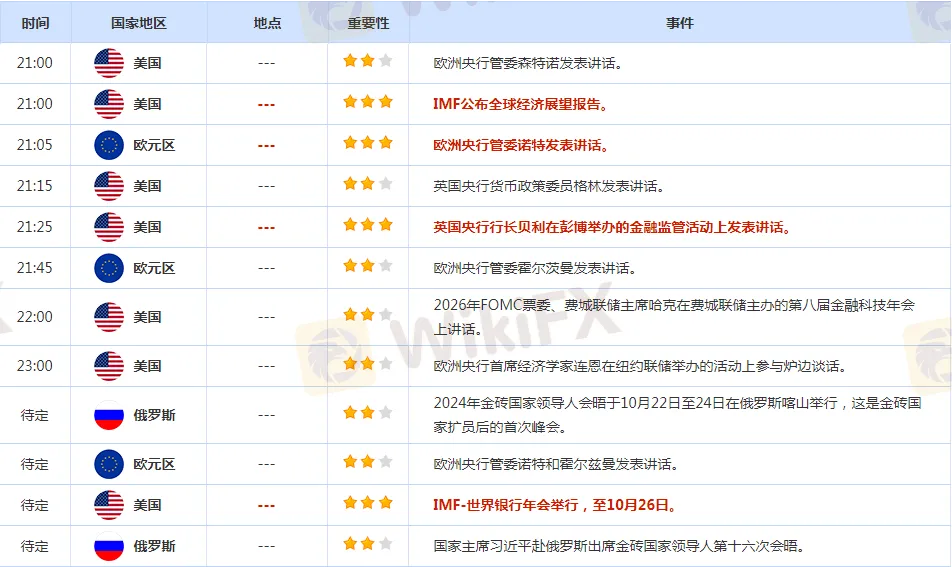Image resolution: width=952 pixels, height=567 pixels.
Task: Click the US flag in the 21:25 row
Action: click(x=109, y=227)
